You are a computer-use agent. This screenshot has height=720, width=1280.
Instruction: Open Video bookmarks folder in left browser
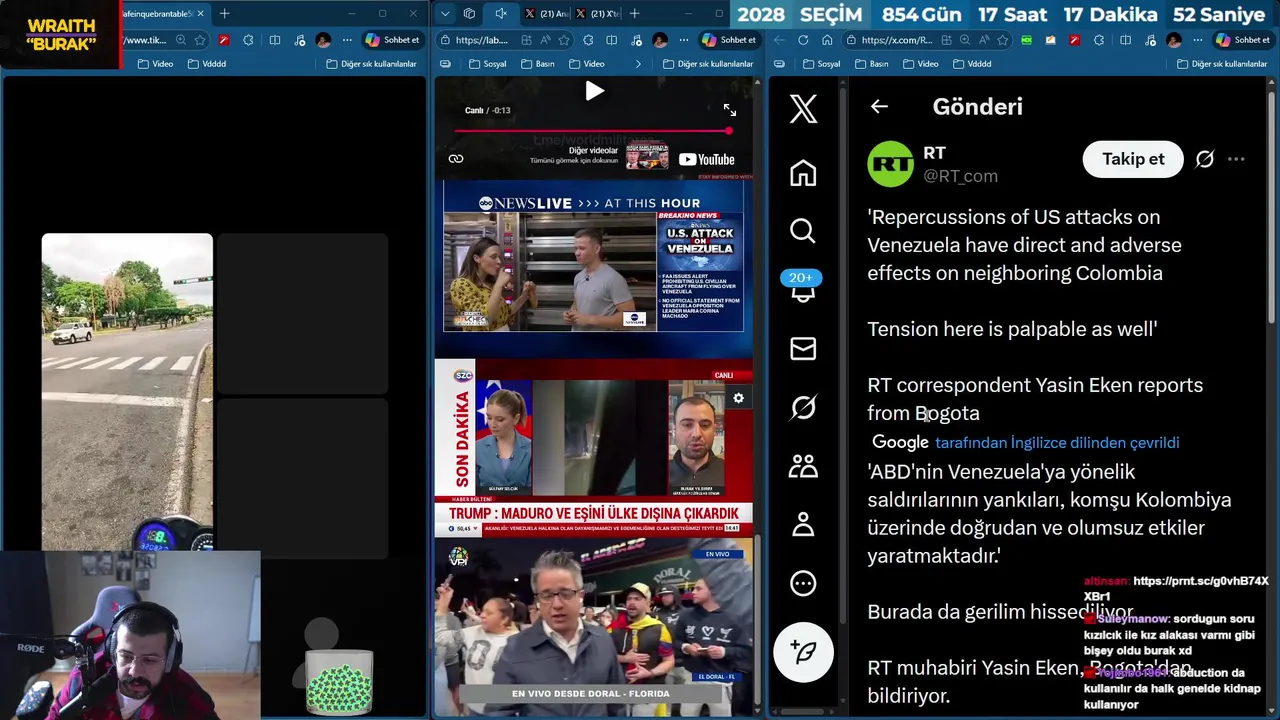(x=156, y=64)
